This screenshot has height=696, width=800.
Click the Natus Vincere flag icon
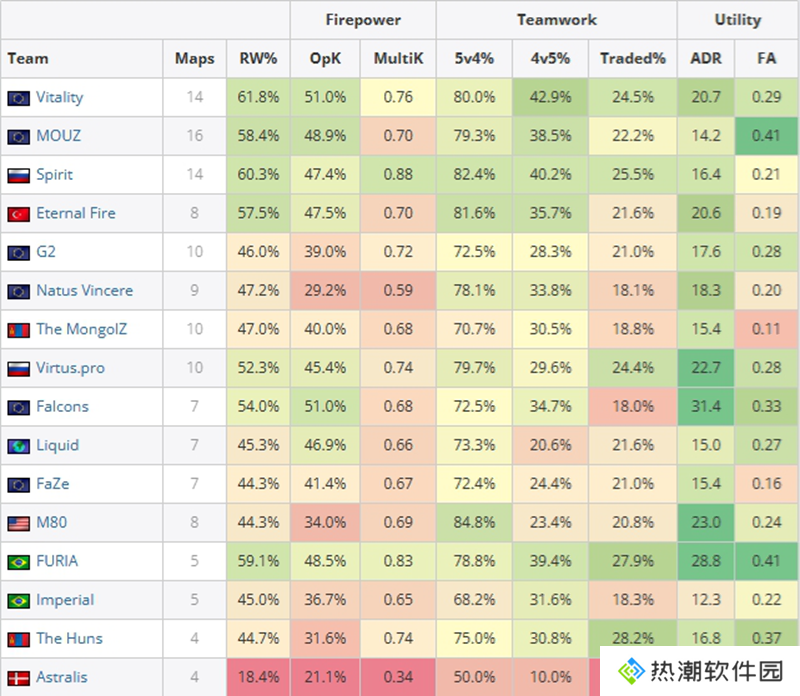(x=18, y=291)
